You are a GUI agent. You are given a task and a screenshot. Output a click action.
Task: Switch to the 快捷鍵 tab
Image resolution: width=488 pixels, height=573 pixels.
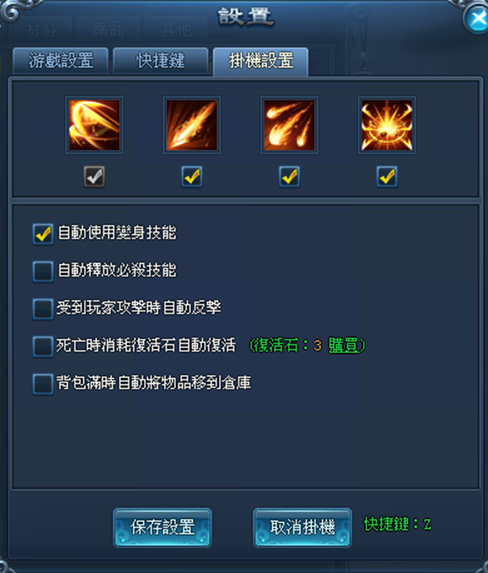[x=161, y=61]
